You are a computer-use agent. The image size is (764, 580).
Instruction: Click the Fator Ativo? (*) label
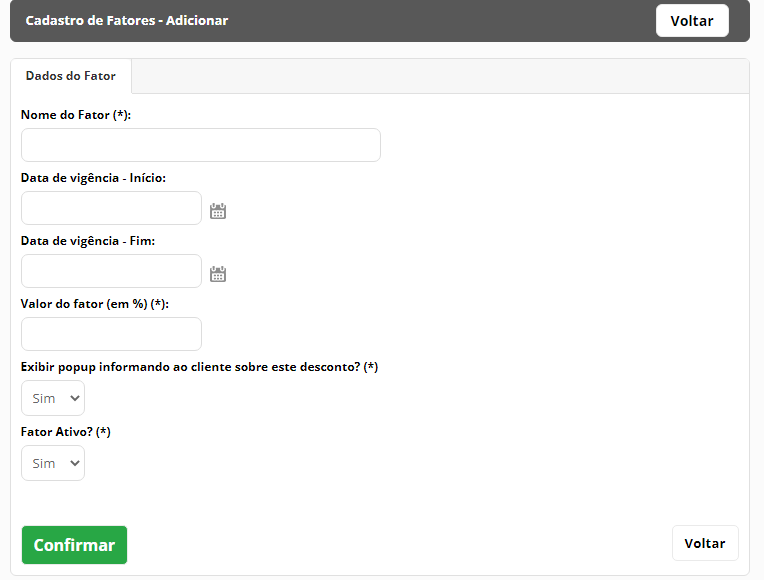(66, 432)
